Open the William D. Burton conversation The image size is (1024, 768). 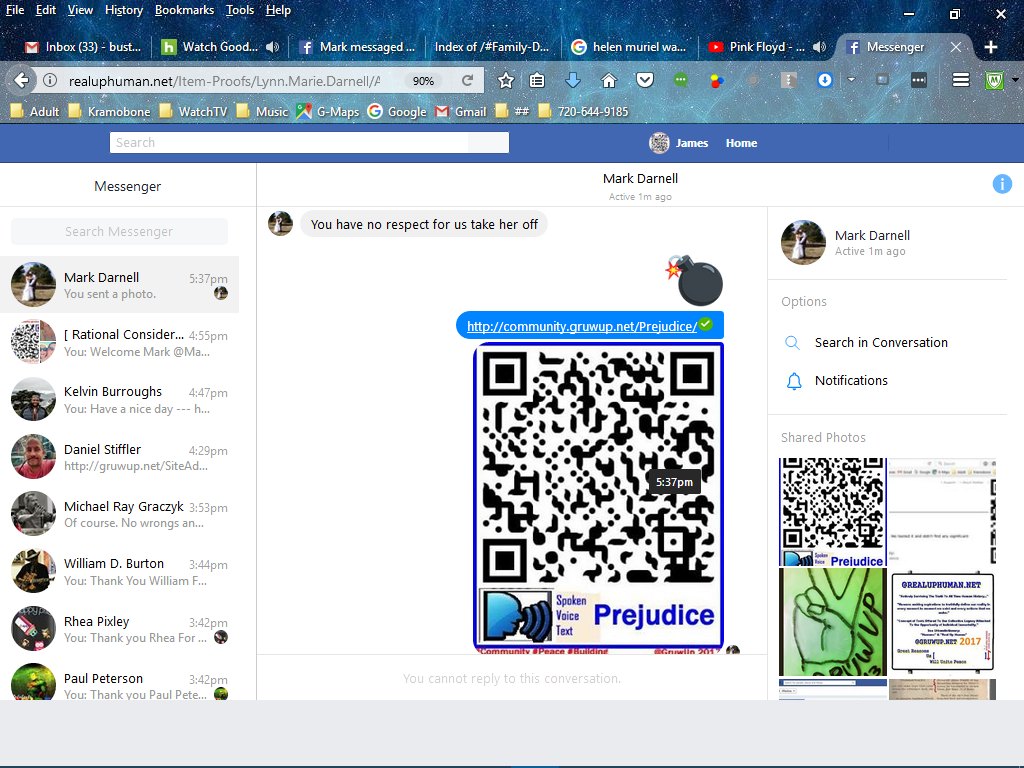pyautogui.click(x=120, y=571)
